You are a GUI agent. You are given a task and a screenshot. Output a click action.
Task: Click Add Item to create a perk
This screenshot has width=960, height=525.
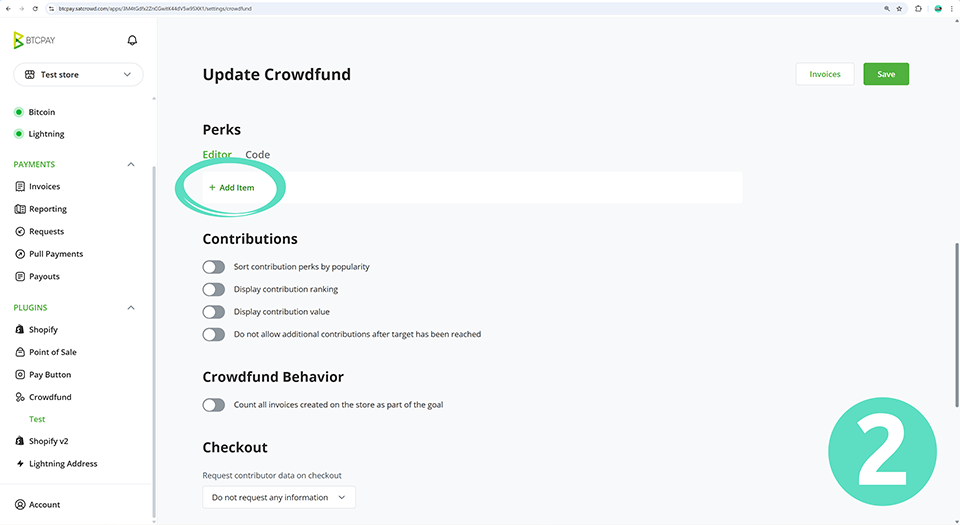click(x=232, y=188)
